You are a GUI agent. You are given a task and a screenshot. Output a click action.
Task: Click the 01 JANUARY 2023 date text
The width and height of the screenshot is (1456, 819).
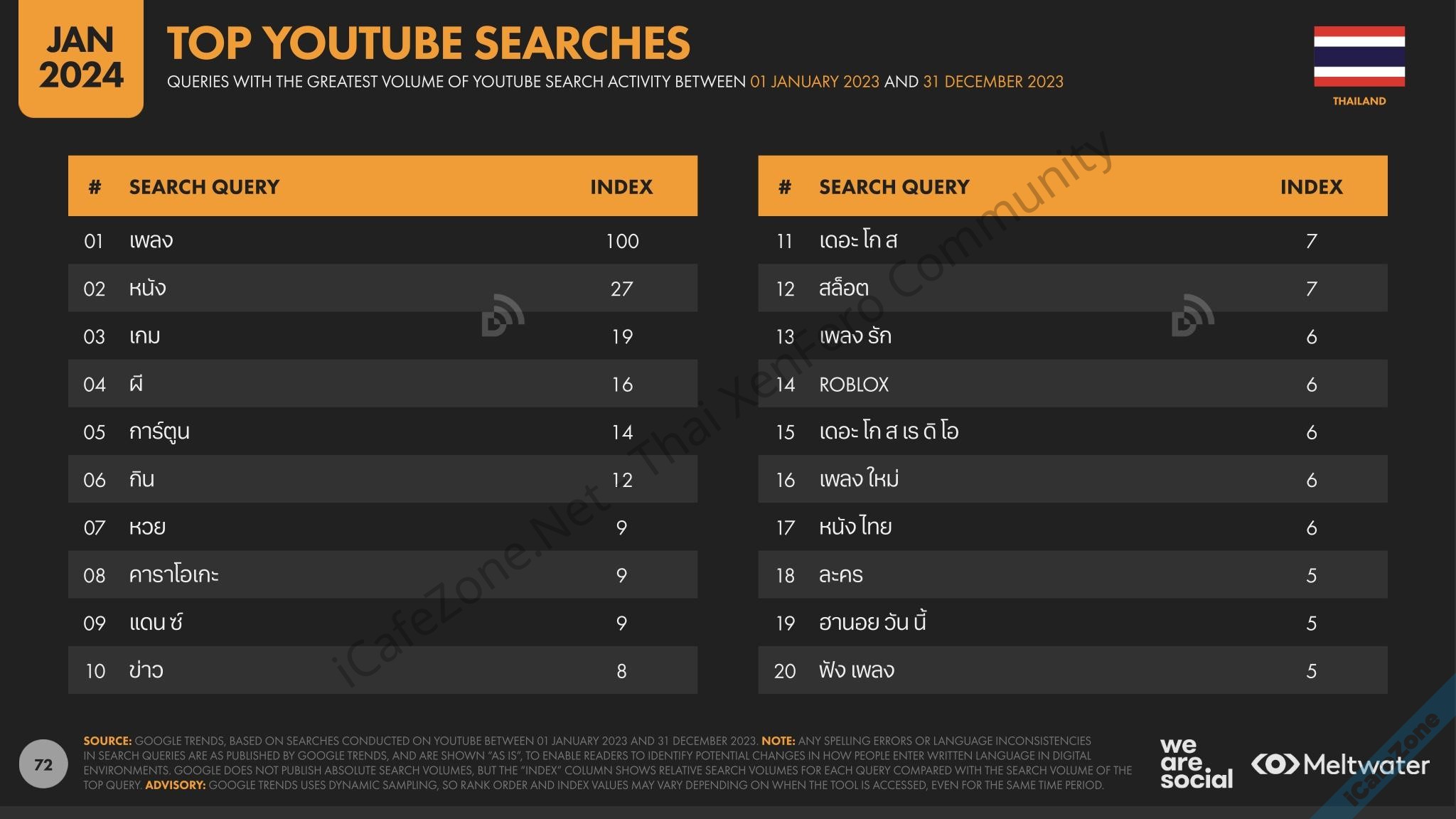tap(815, 82)
